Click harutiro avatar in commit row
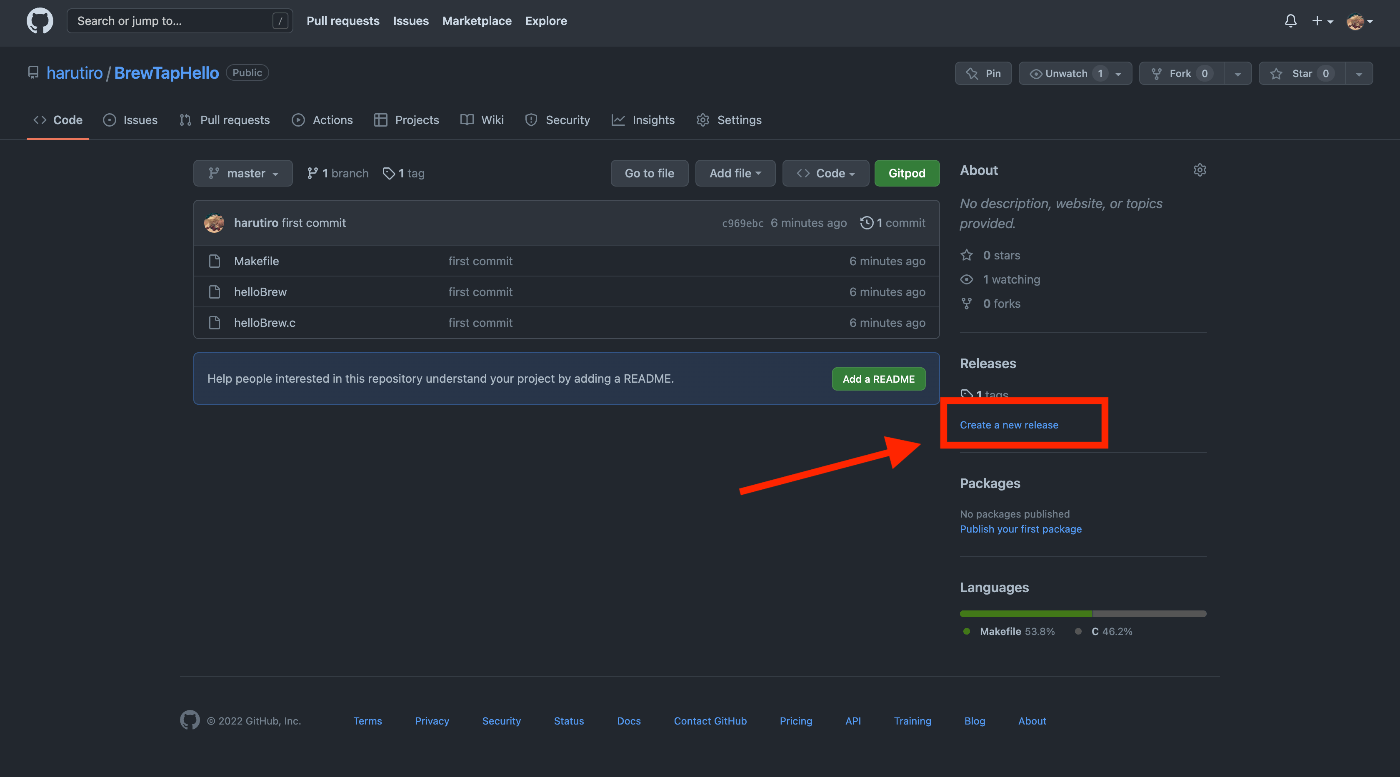The image size is (1400, 777). [214, 223]
